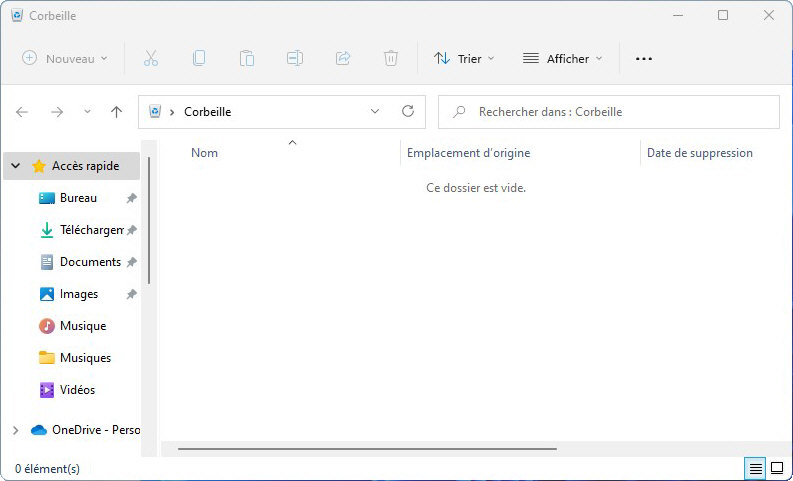Viewport: 793px width, 481px height.
Task: Click the Paste clipboard icon
Action: 247,59
